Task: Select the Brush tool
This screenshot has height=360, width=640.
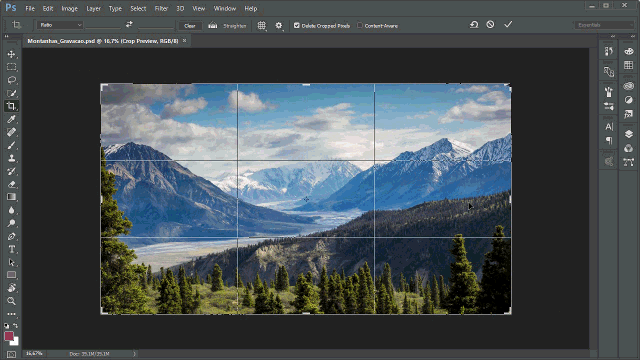Action: pyautogui.click(x=11, y=145)
